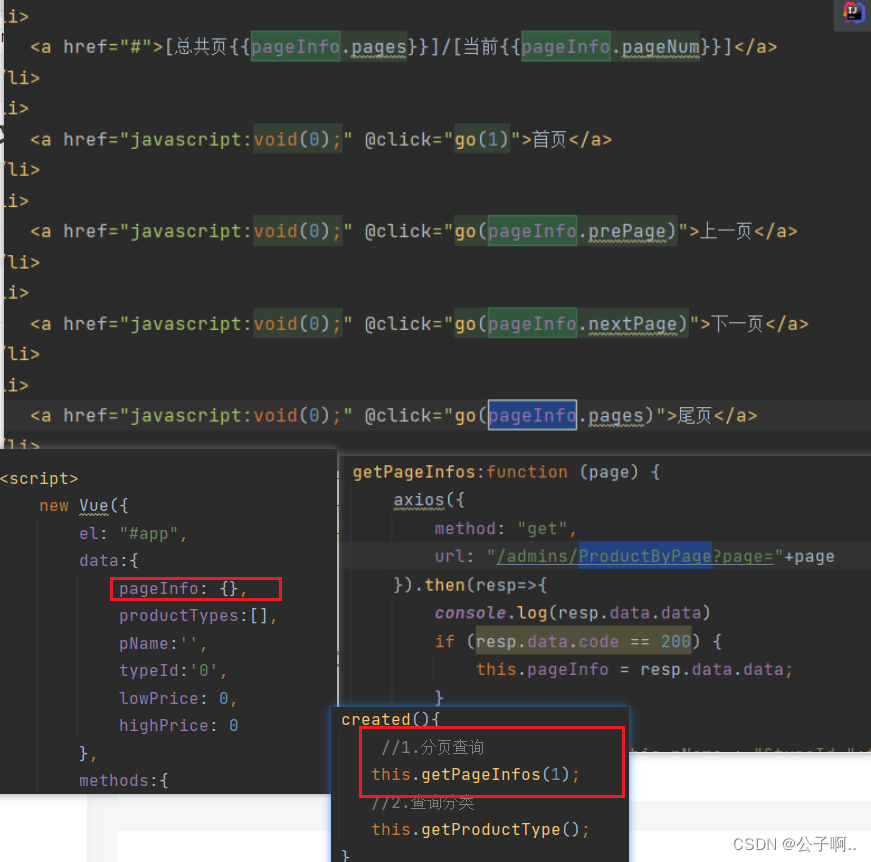Select the ProductByPage highlighted URL segment
The height and width of the screenshot is (862, 871).
click(644, 556)
